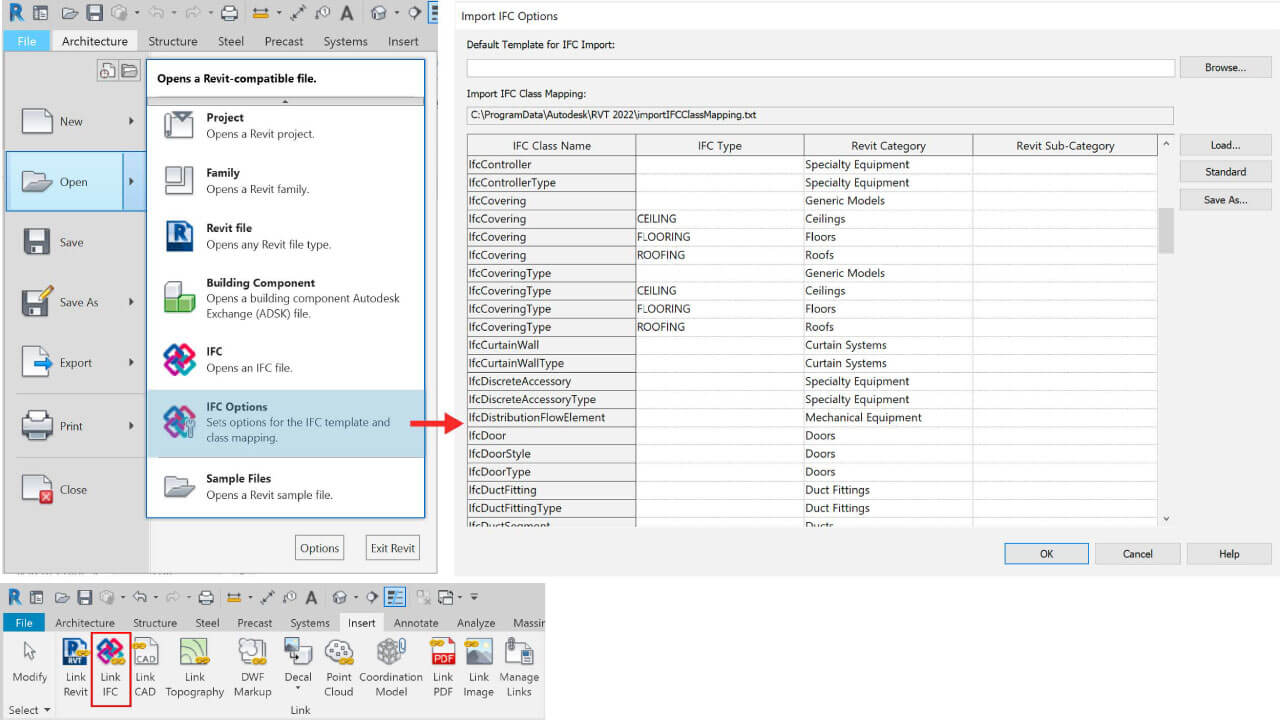
Task: Switch to Analyze tab in bottom ribbon
Action: [x=476, y=623]
